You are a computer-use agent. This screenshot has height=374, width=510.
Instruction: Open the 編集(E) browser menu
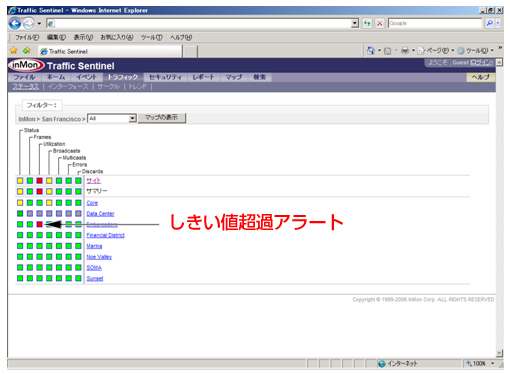coord(56,37)
